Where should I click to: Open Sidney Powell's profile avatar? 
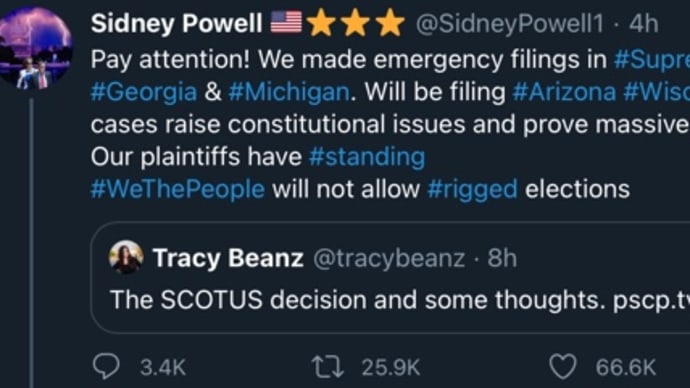pos(35,48)
